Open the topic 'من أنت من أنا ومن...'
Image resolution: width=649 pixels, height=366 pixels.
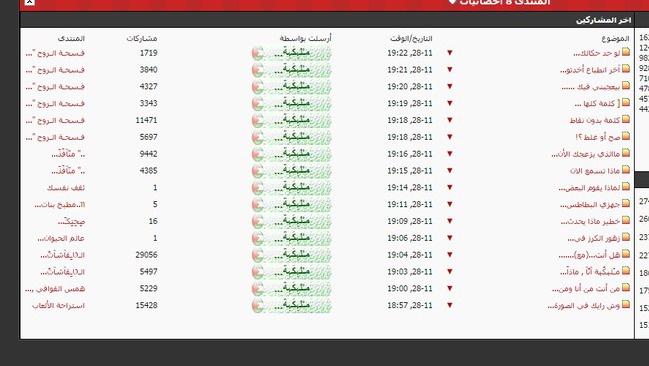[x=586, y=289]
